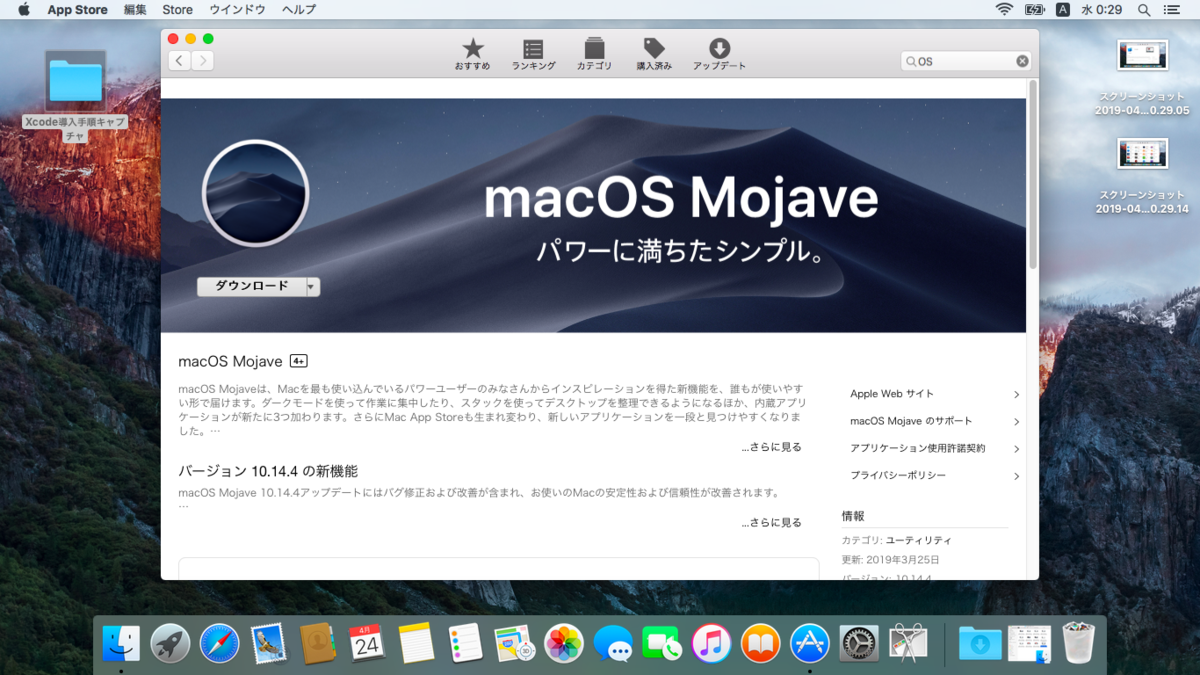1200x675 pixels.
Task: Open iTunes in the Dock
Action: pos(711,643)
